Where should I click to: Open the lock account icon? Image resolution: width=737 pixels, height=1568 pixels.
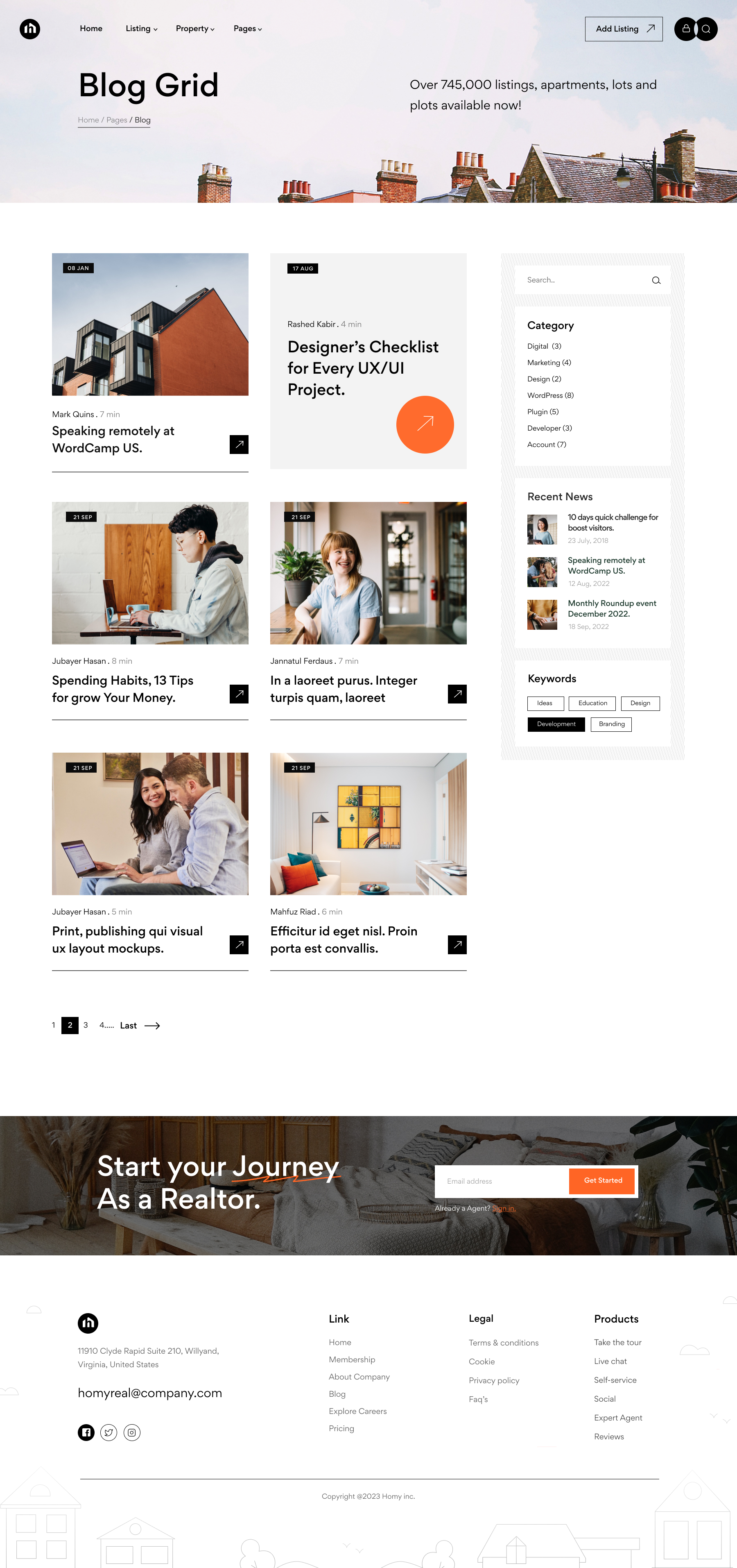tap(685, 29)
